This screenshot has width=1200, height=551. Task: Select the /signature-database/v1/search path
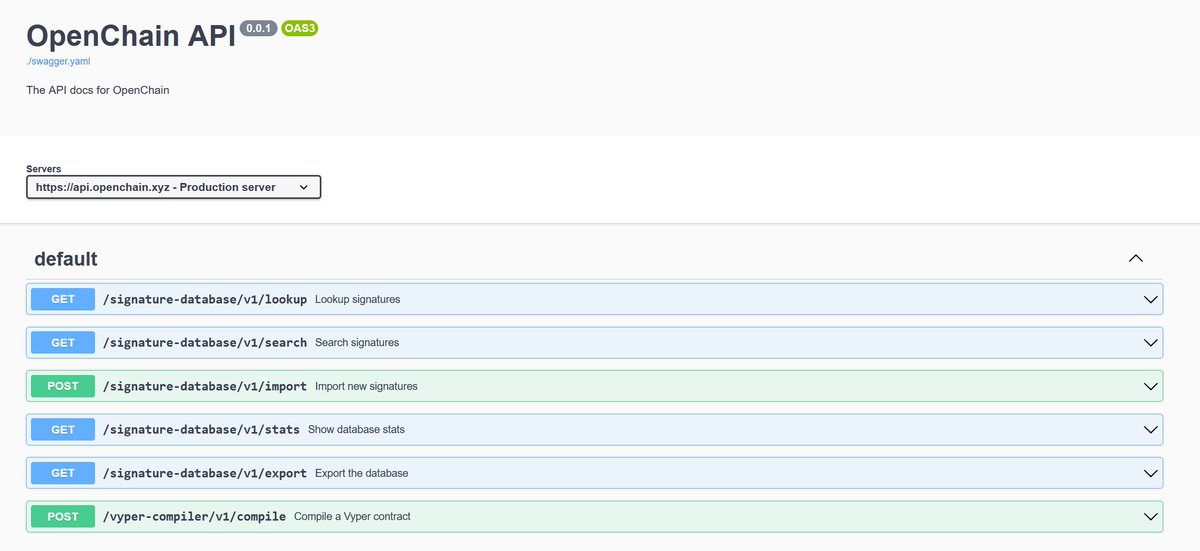tap(205, 343)
